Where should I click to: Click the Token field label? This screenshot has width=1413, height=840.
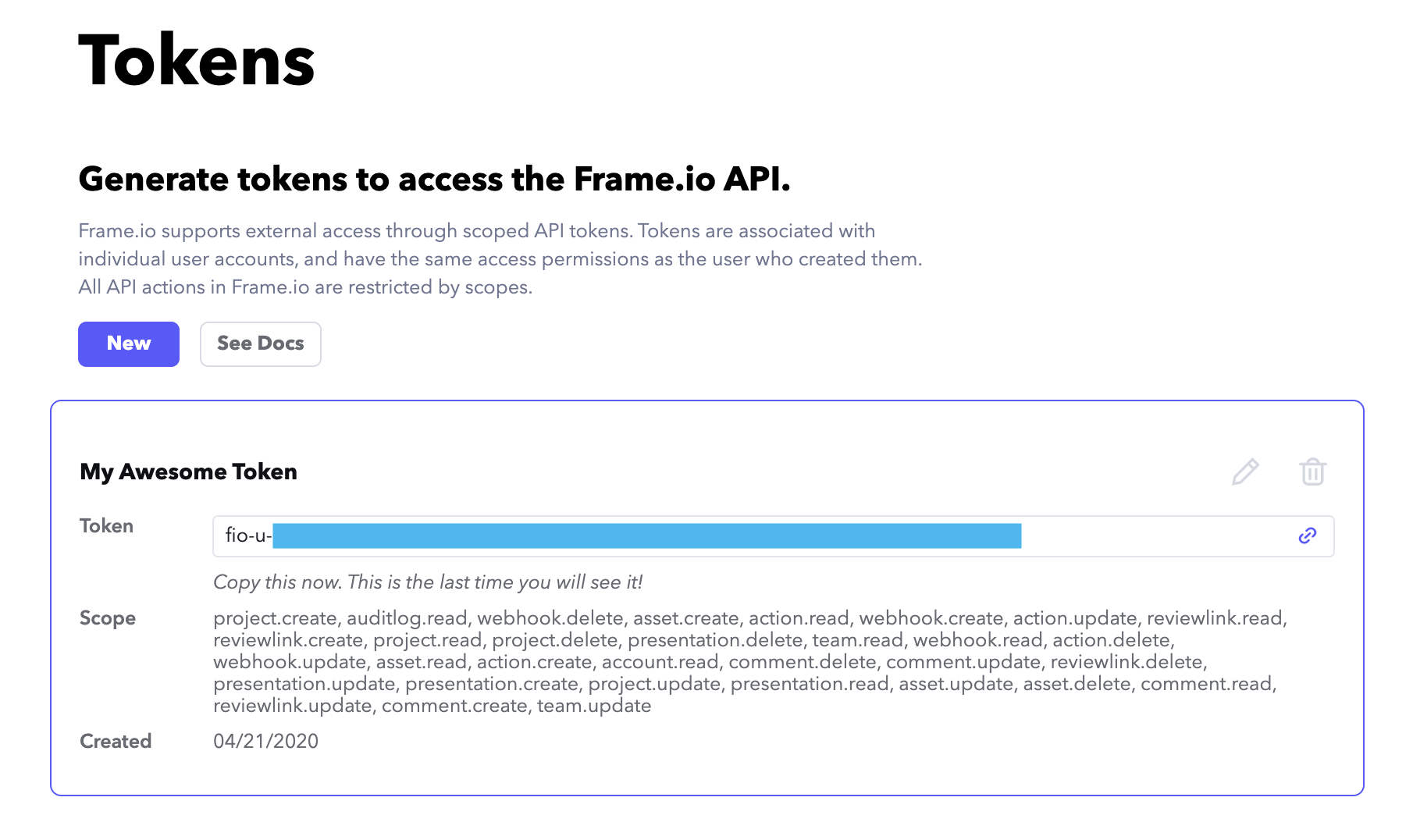(x=106, y=526)
